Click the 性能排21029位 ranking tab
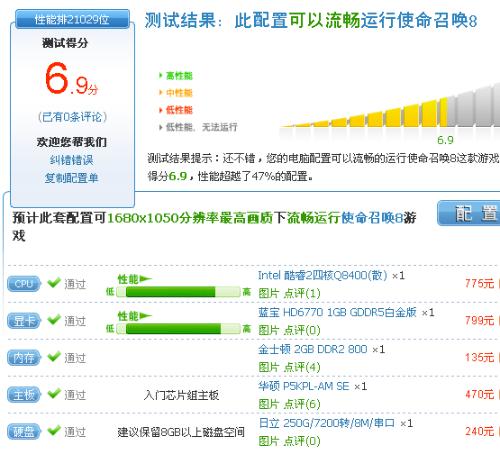This screenshot has width=500, height=455. point(72,19)
